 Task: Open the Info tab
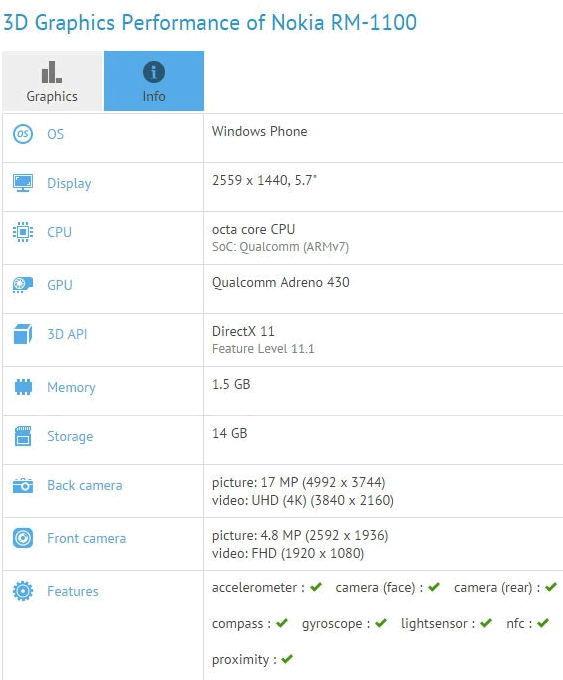(x=154, y=81)
